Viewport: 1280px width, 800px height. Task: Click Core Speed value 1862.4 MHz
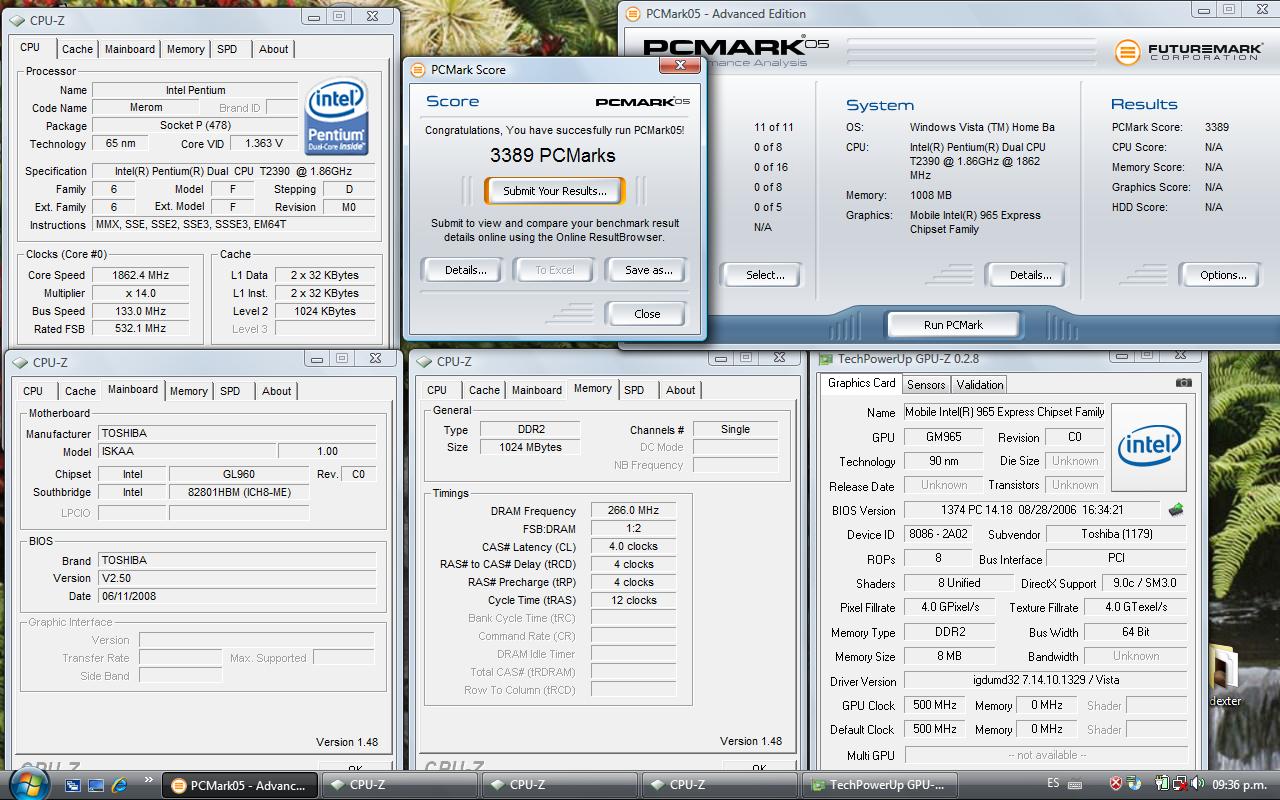pos(139,275)
